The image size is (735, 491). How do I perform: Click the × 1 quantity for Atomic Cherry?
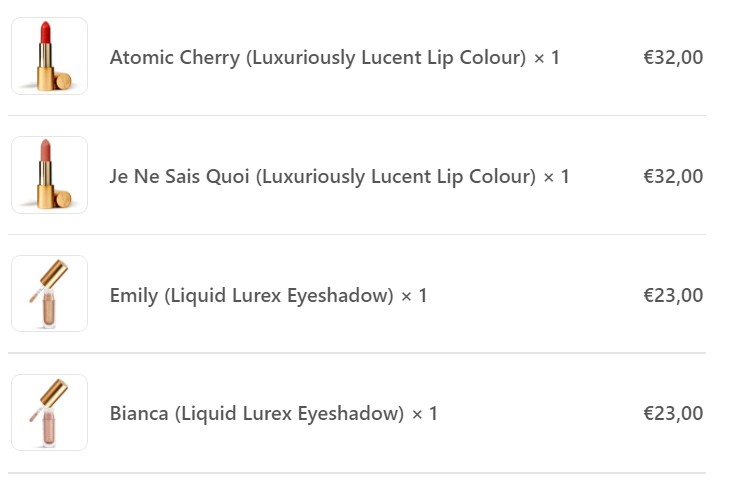tap(547, 58)
